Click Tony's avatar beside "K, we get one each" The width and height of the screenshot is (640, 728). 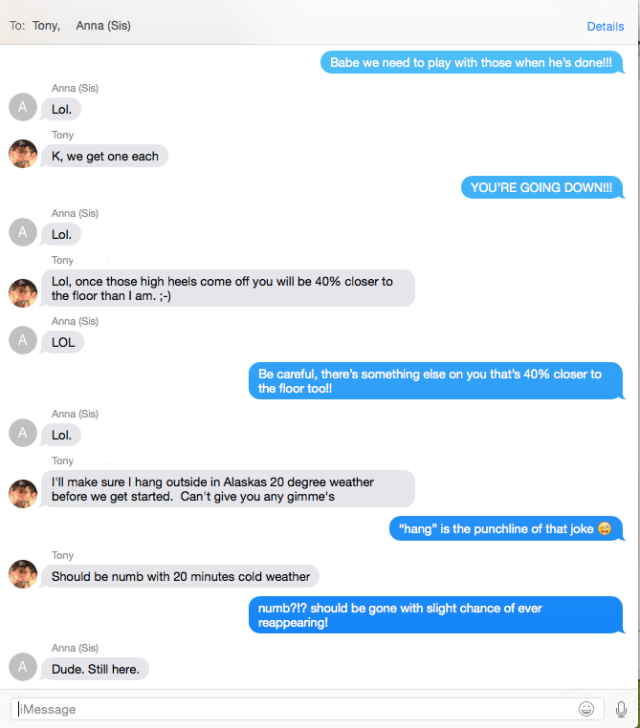23,154
